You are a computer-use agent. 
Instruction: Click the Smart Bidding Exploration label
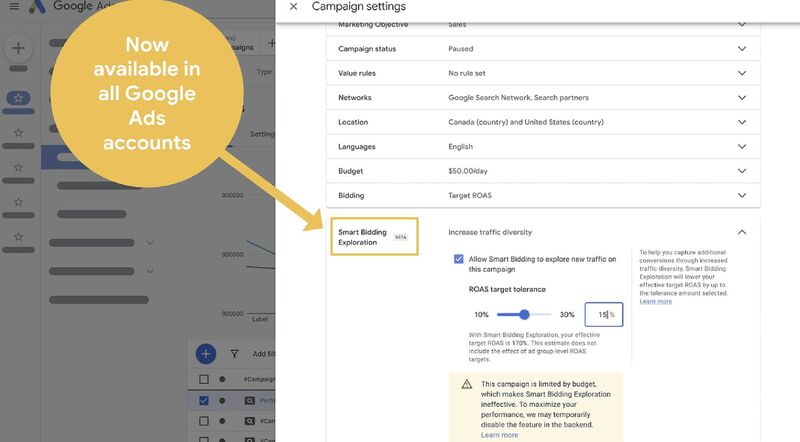[x=362, y=237]
